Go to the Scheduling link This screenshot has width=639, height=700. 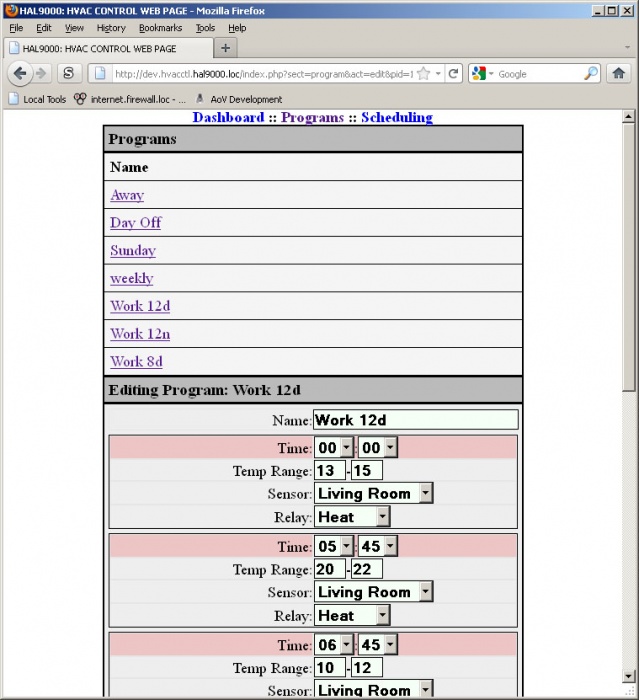click(397, 117)
